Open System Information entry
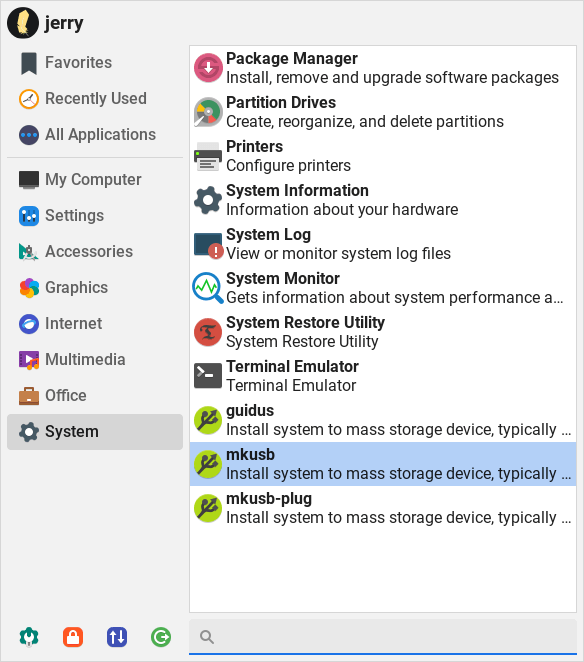This screenshot has width=584, height=662. pos(383,200)
